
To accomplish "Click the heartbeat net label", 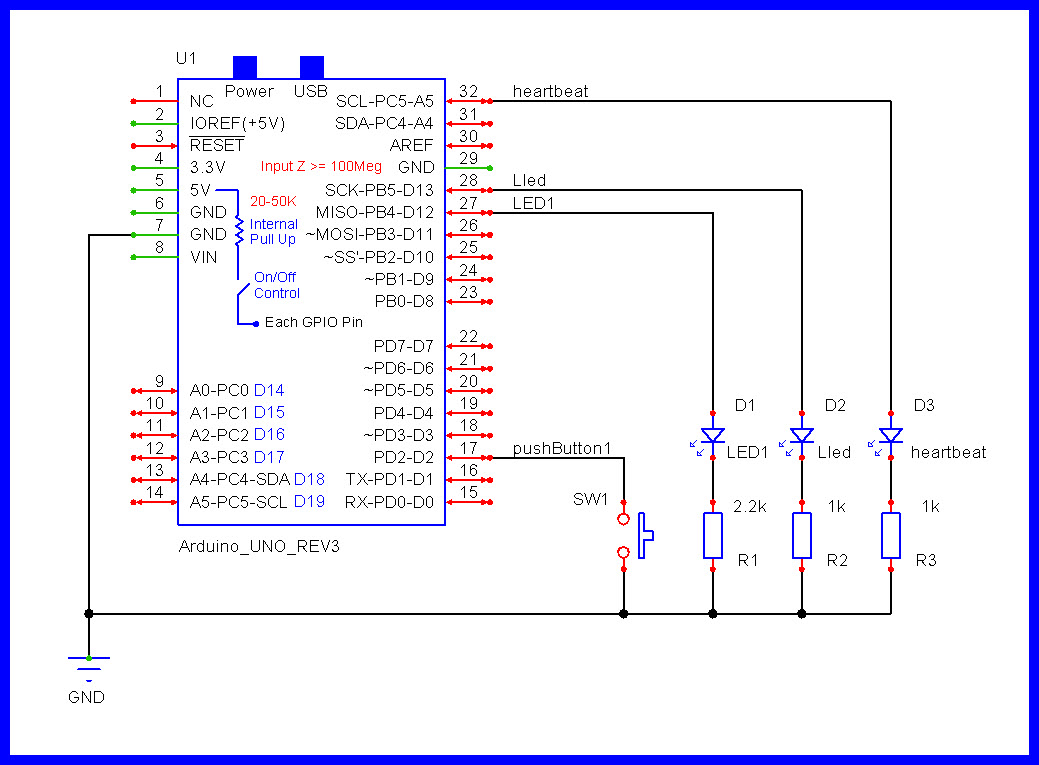I will pyautogui.click(x=550, y=90).
